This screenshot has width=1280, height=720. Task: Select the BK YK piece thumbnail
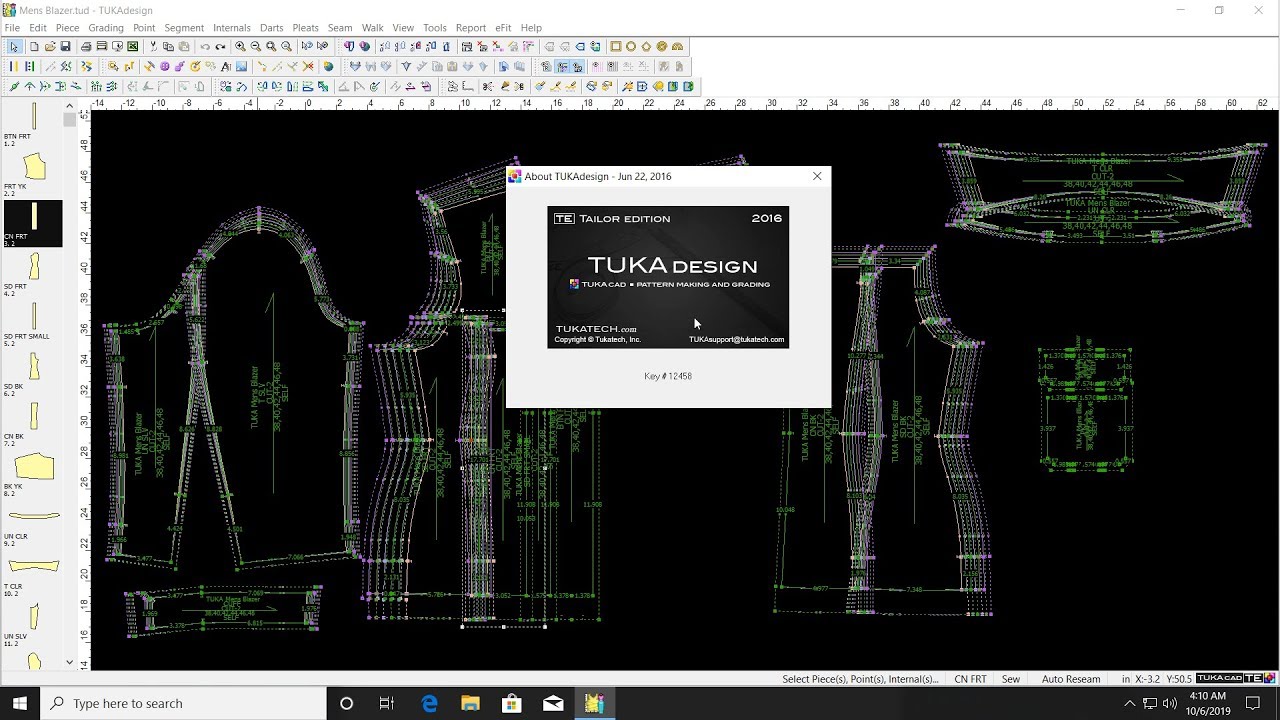34,466
